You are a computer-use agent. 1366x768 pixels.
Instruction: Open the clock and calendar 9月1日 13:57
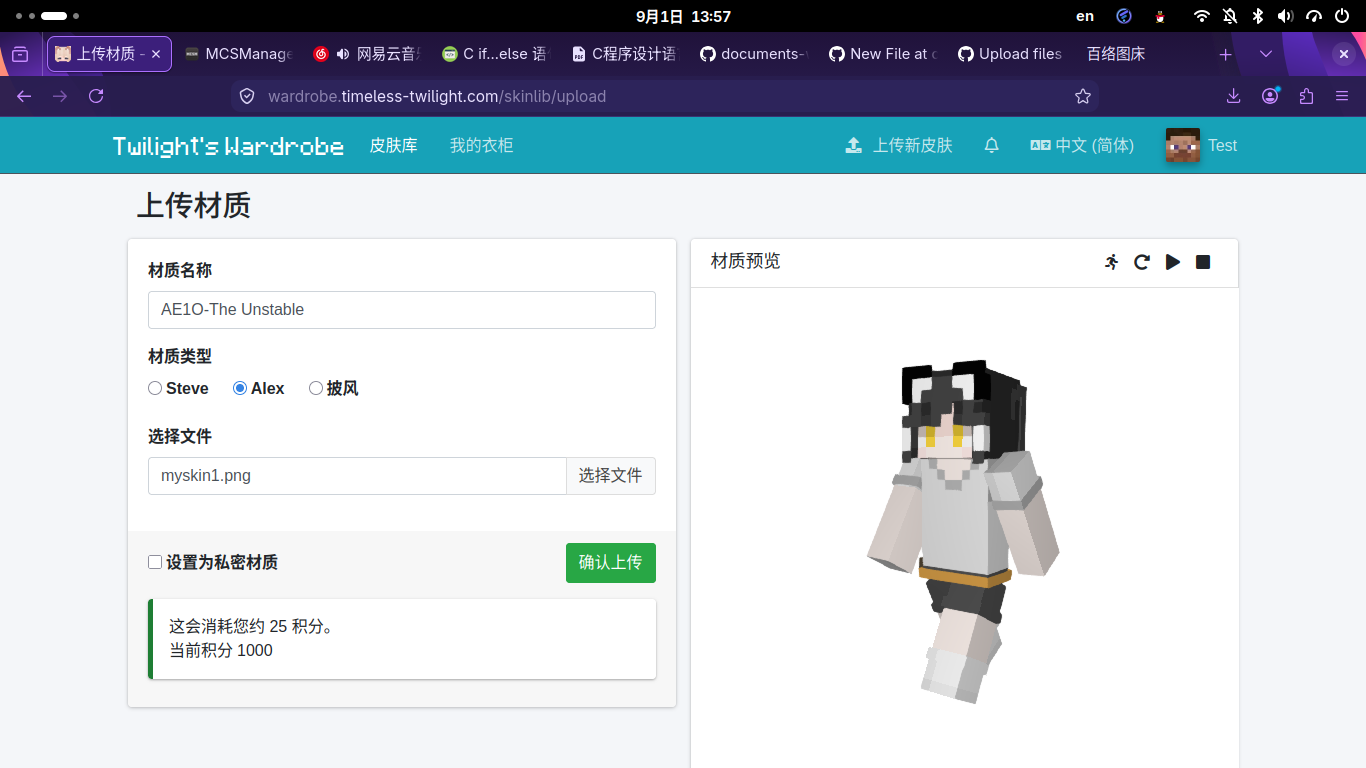(x=683, y=16)
